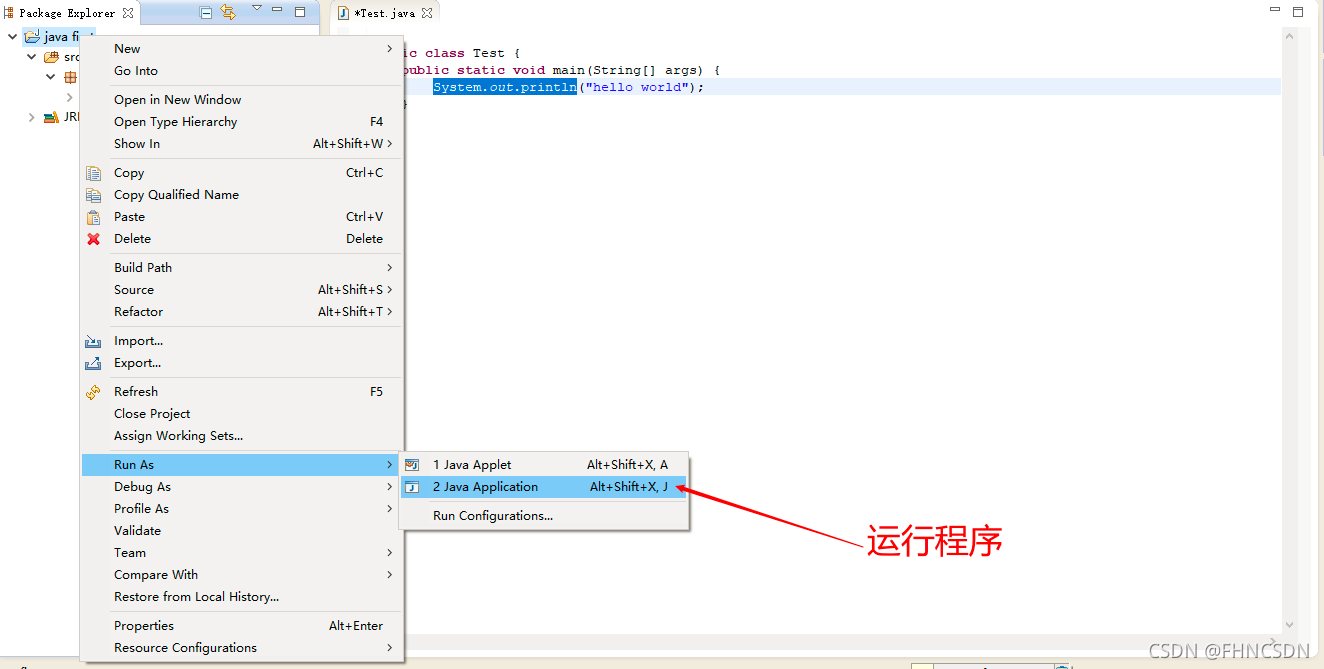This screenshot has width=1324, height=669.
Task: Open project Properties
Action: 242,625
